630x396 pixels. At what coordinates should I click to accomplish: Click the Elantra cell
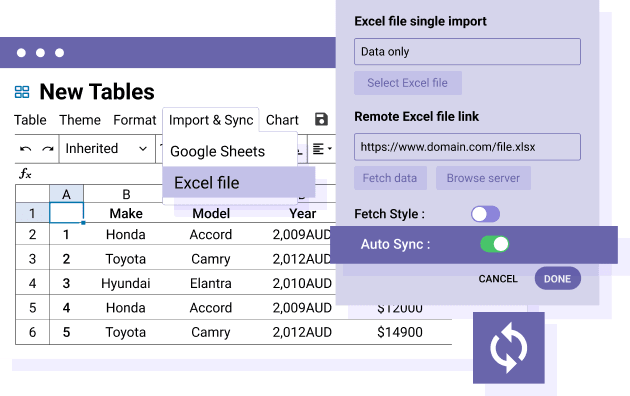point(211,284)
